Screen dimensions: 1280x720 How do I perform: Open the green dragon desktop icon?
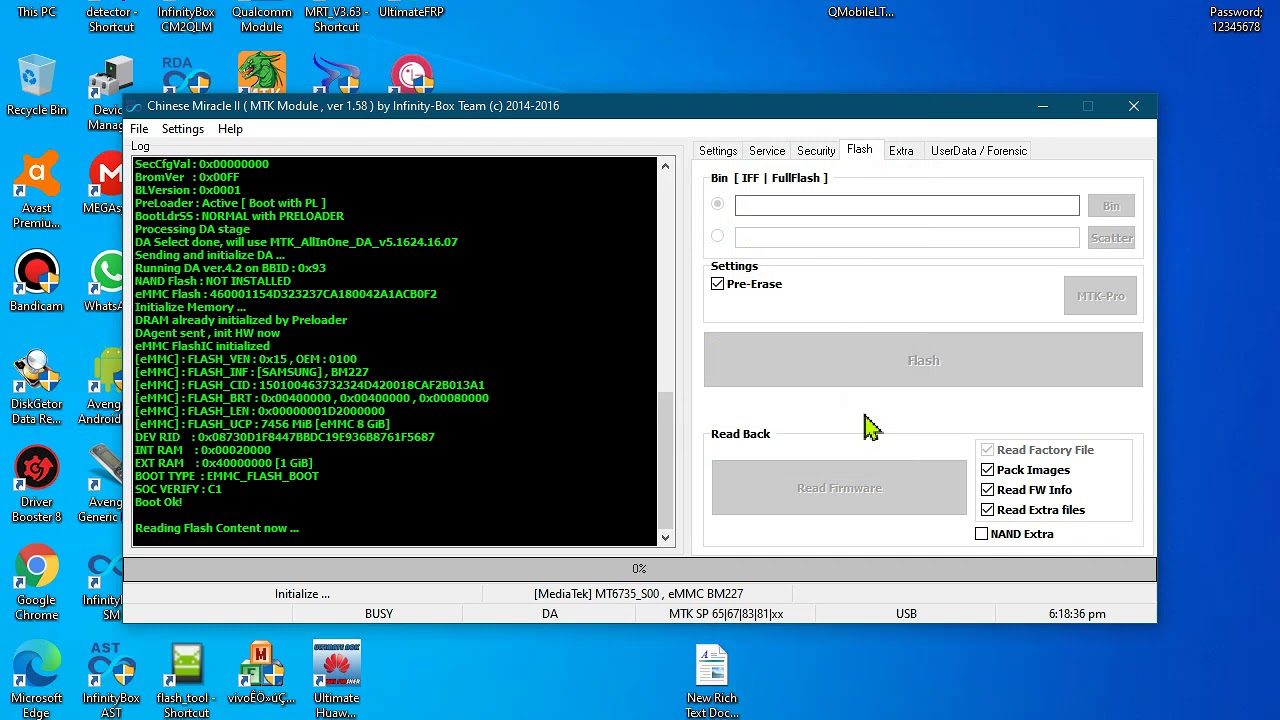pyautogui.click(x=261, y=72)
